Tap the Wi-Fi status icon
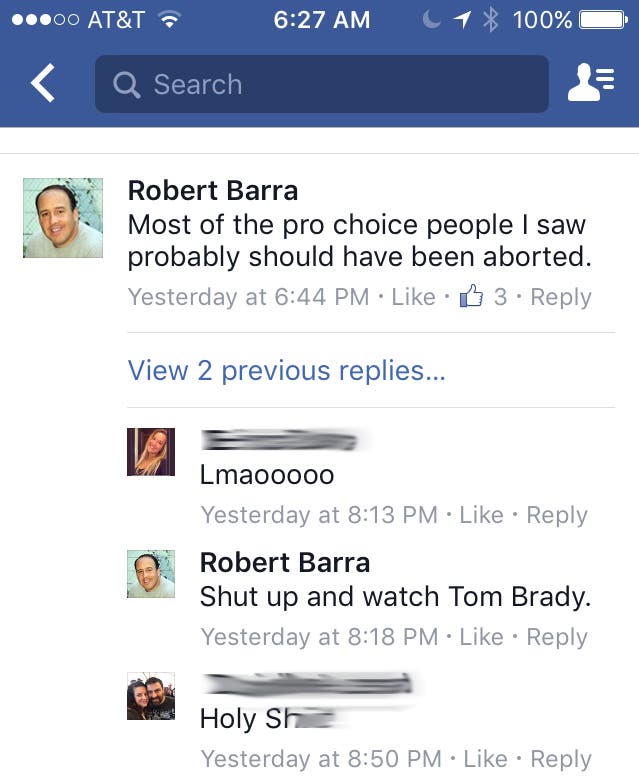Screen dimensions: 639x783 (x=169, y=20)
